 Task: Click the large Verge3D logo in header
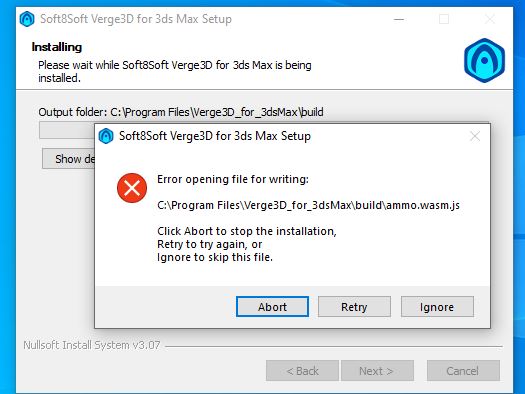pos(484,61)
